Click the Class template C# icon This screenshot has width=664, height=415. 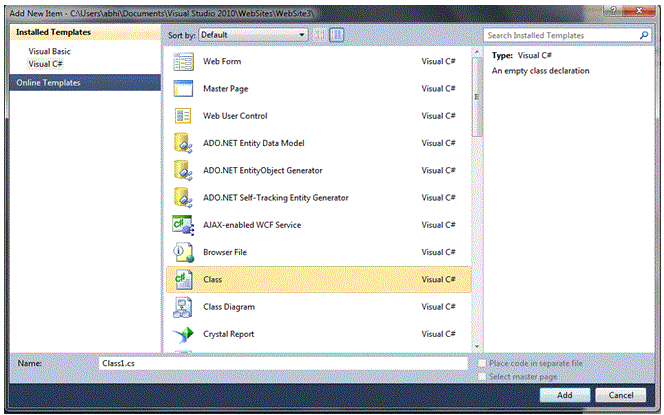(183, 279)
